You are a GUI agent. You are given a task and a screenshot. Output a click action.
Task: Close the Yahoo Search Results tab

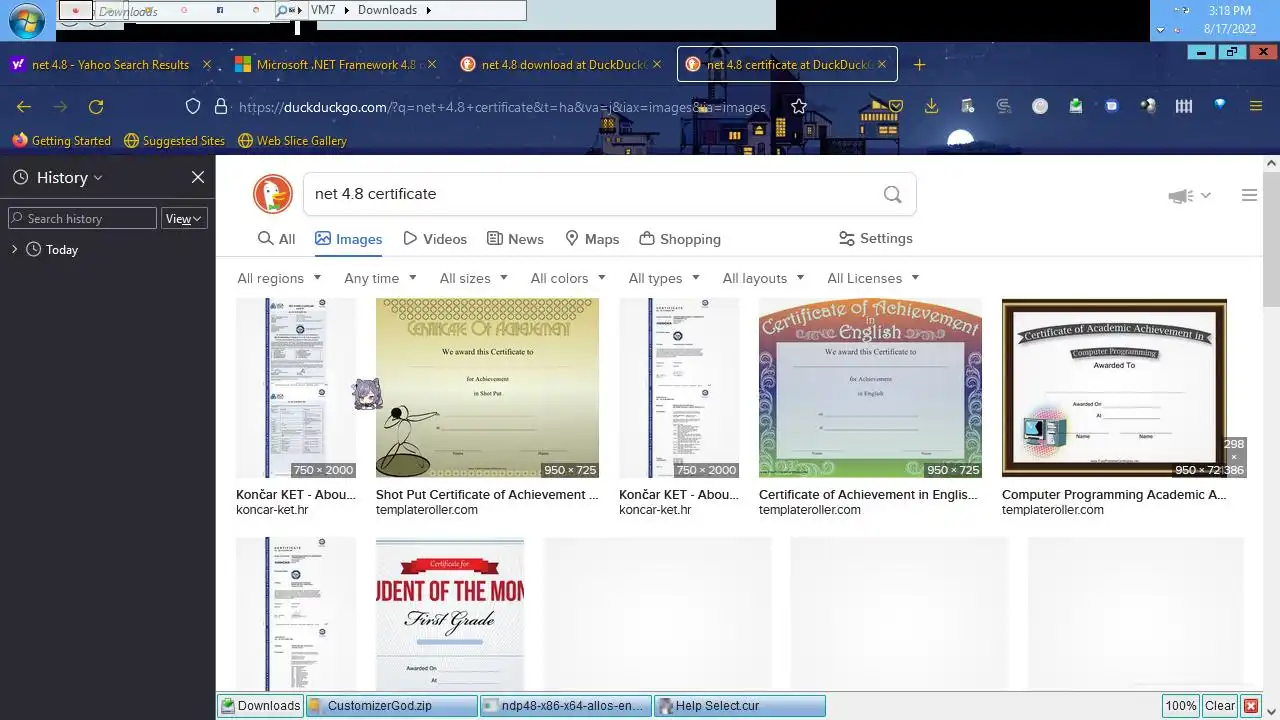pos(207,64)
